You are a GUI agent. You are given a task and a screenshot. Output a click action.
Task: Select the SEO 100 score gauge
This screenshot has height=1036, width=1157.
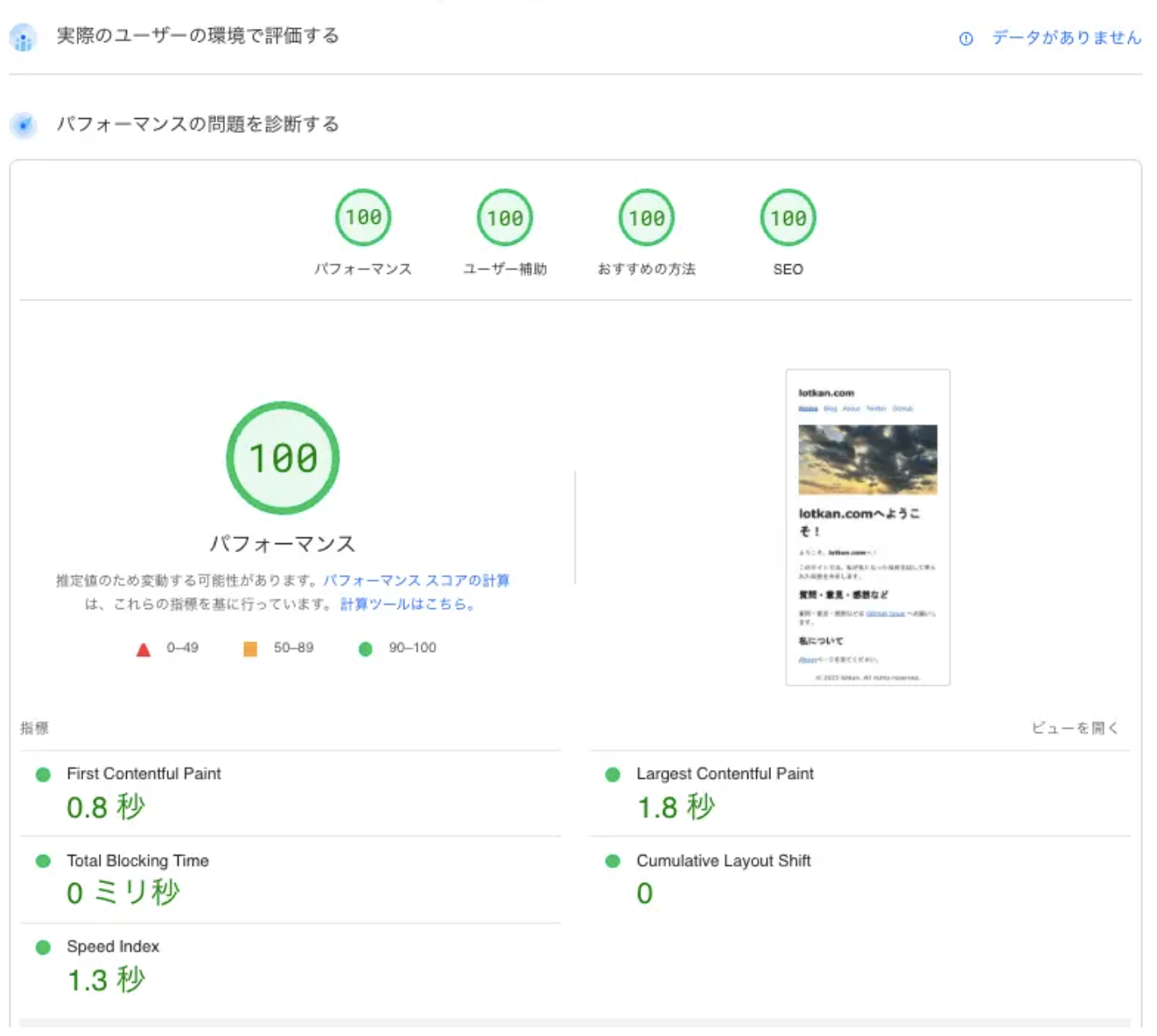789,217
